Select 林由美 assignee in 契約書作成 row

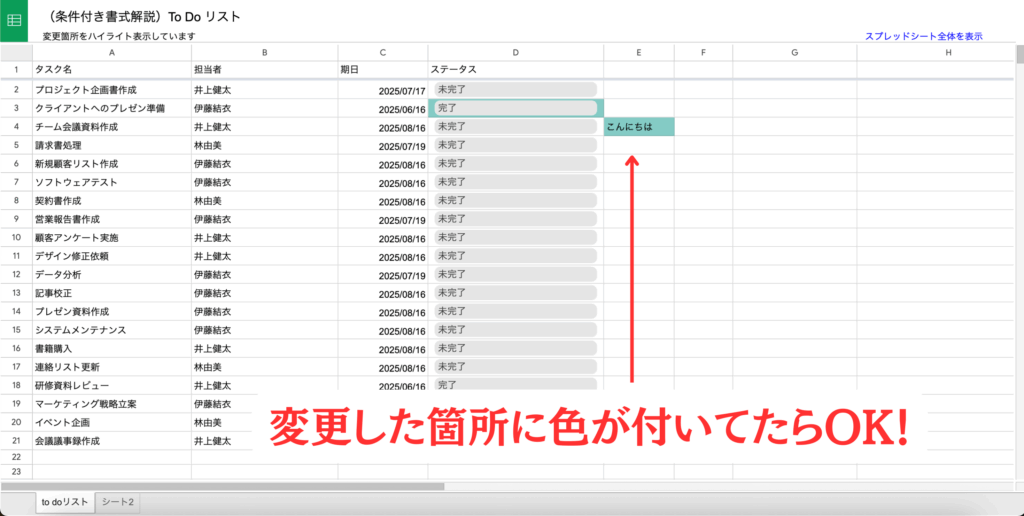click(x=264, y=201)
